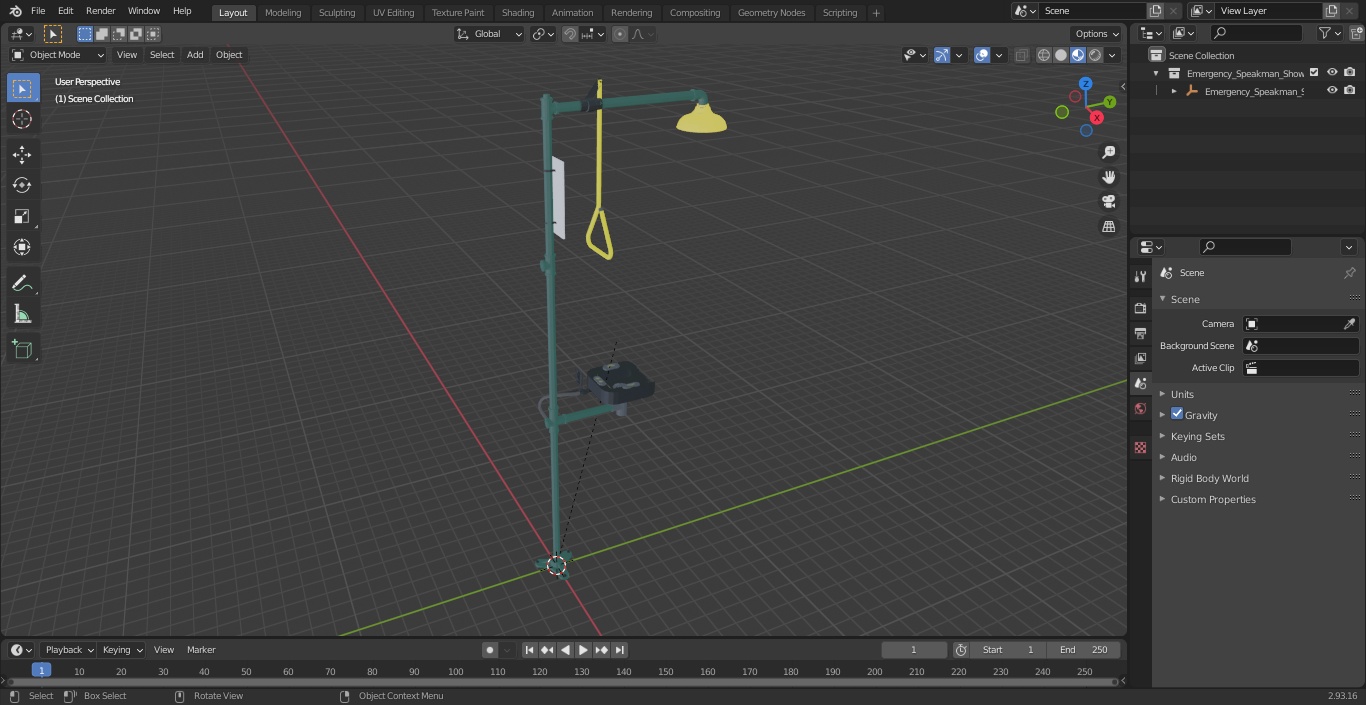Select the Move tool in toolbar
1366x705 pixels.
pos(22,154)
